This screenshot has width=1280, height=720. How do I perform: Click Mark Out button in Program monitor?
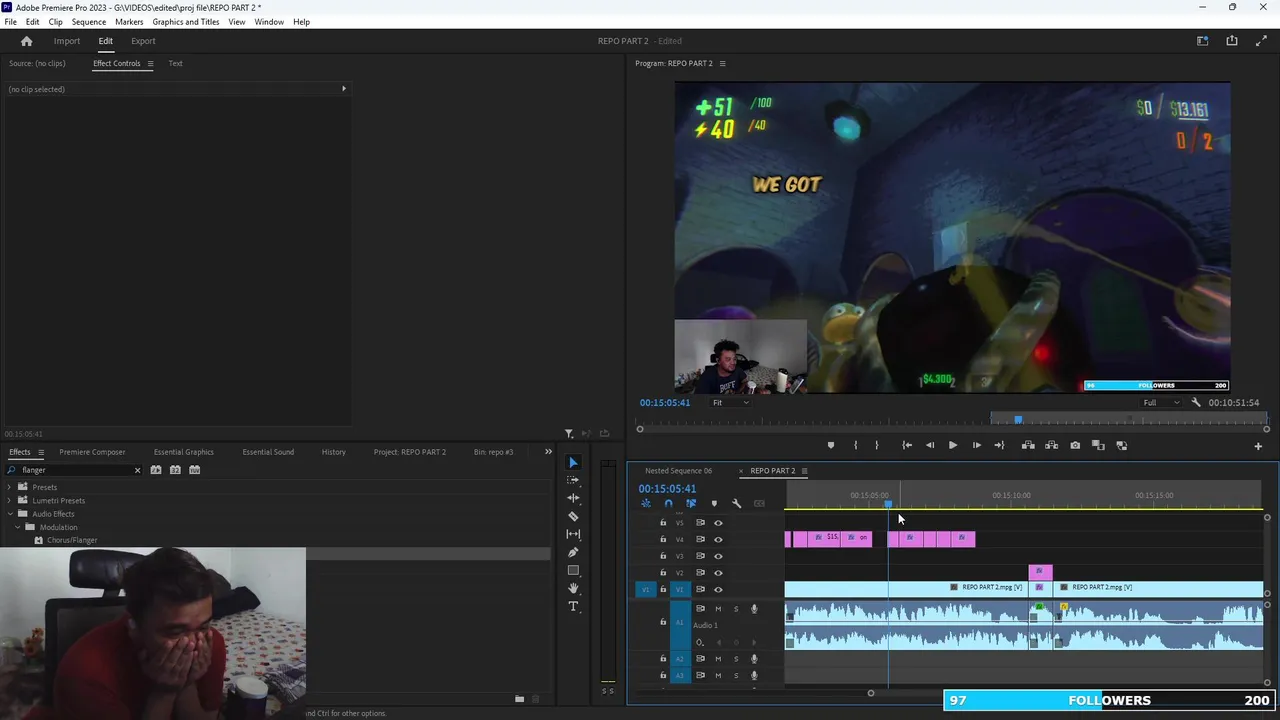coord(877,445)
